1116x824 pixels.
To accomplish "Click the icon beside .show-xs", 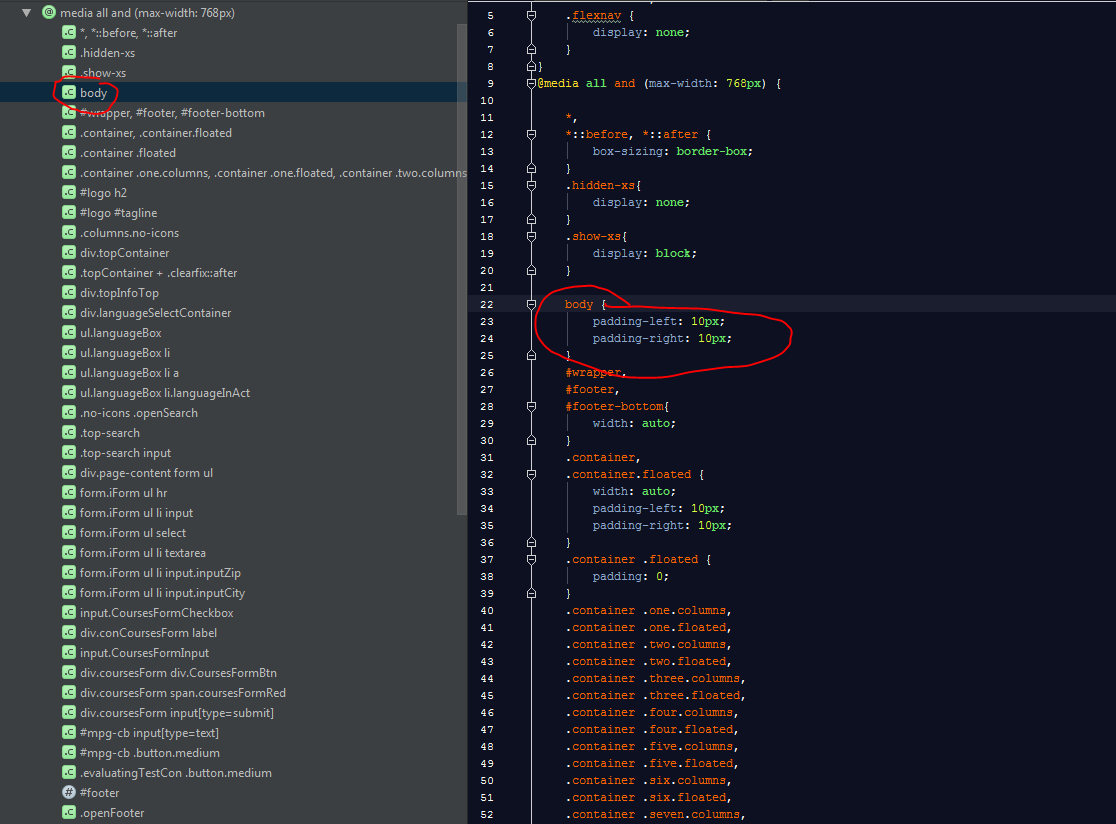I will 69,72.
